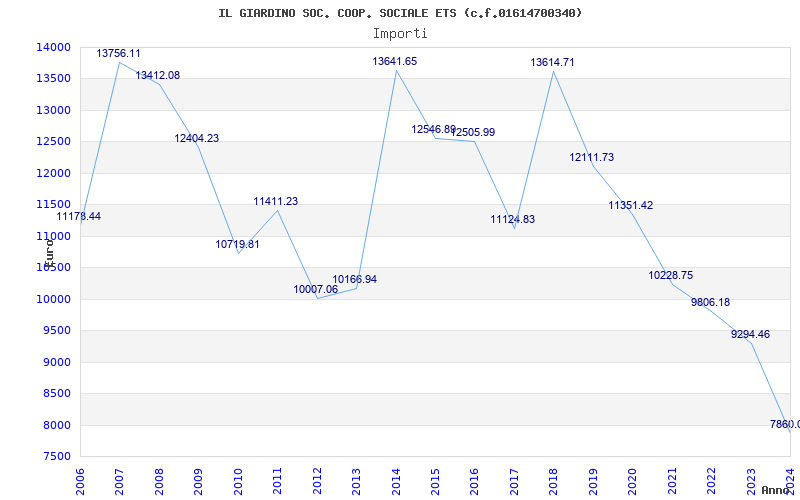Screen dimensions: 800x500
Task: Click x-axis year 2015
Action: [435, 481]
